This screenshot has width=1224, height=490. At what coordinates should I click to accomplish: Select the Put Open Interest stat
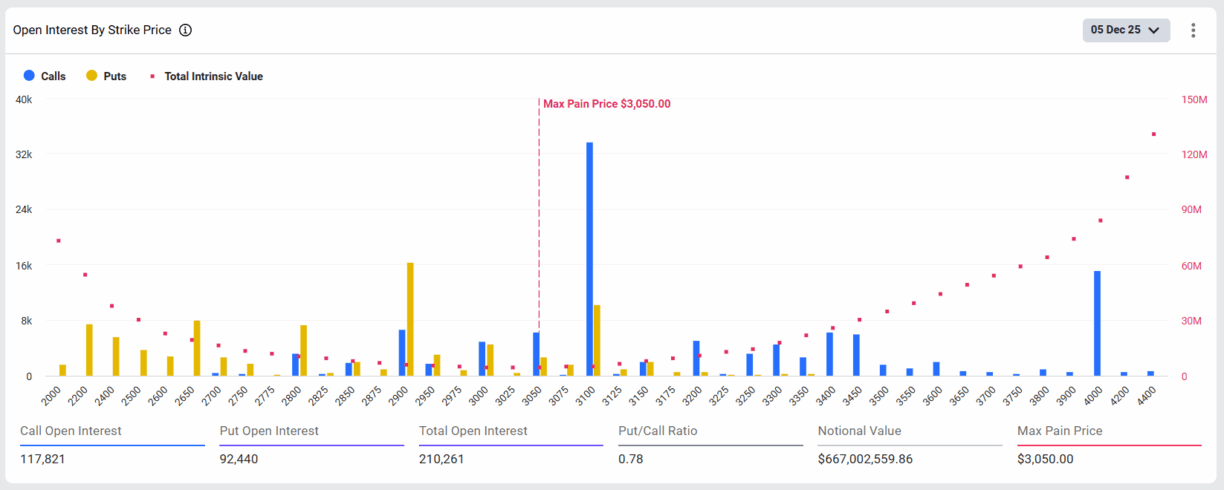(x=269, y=431)
